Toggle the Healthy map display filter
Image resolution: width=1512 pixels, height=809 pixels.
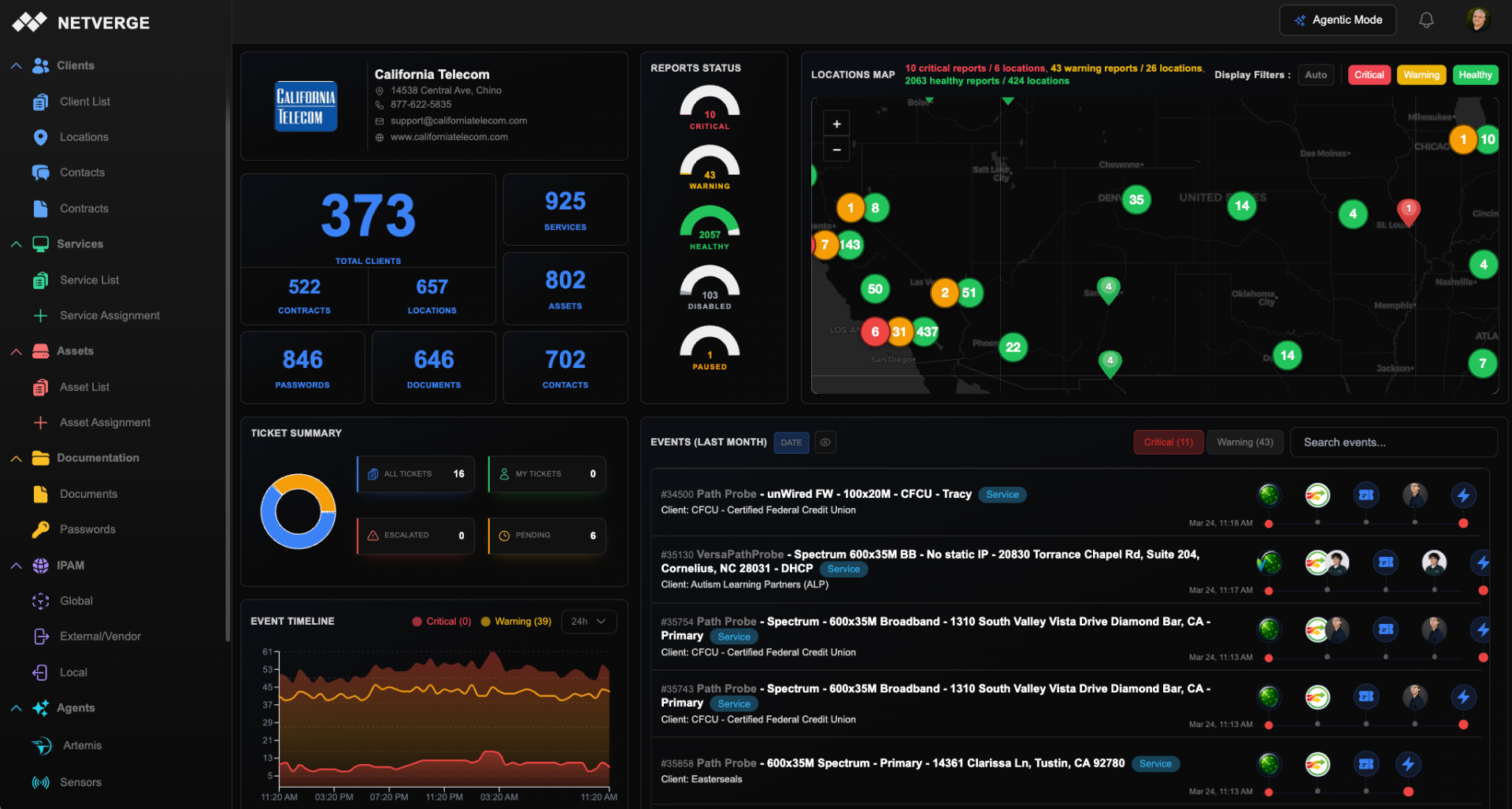[1474, 75]
